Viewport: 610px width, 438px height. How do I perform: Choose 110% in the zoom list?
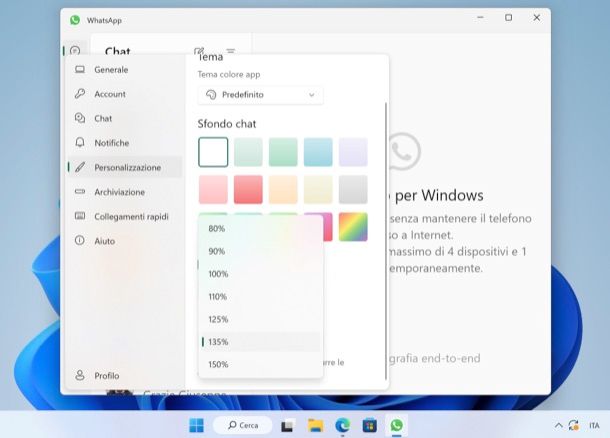pos(260,297)
